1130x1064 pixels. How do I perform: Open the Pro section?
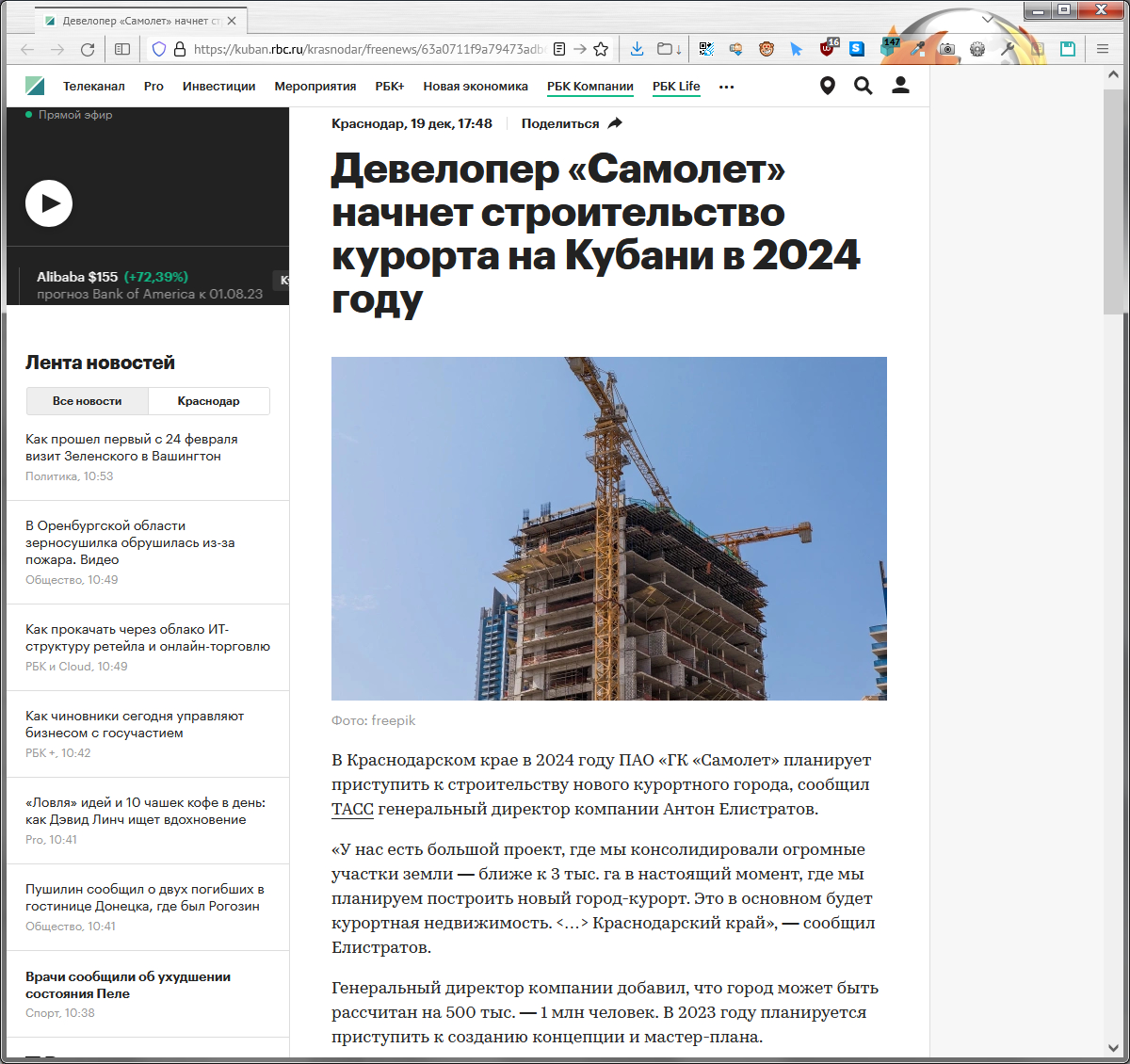(153, 86)
